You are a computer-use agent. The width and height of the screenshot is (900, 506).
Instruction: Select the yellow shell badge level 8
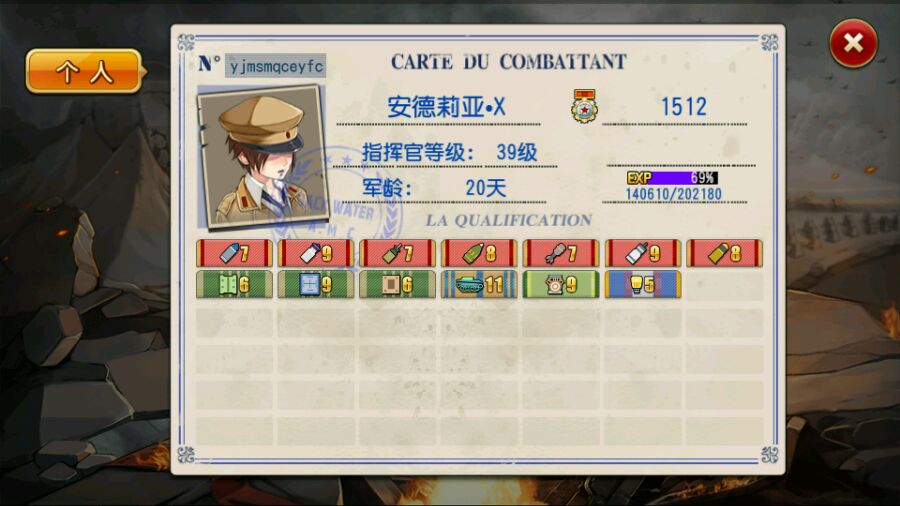(724, 253)
